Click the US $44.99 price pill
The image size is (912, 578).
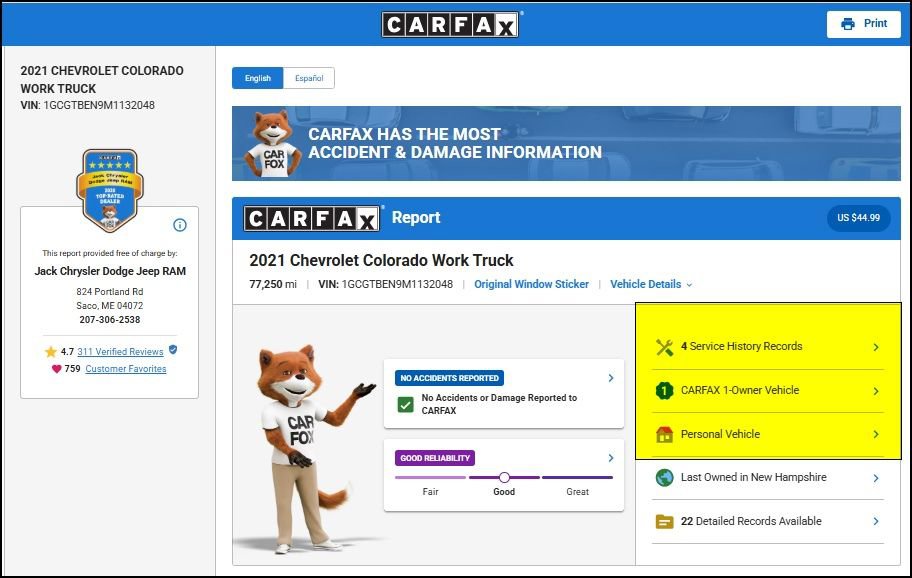(858, 218)
